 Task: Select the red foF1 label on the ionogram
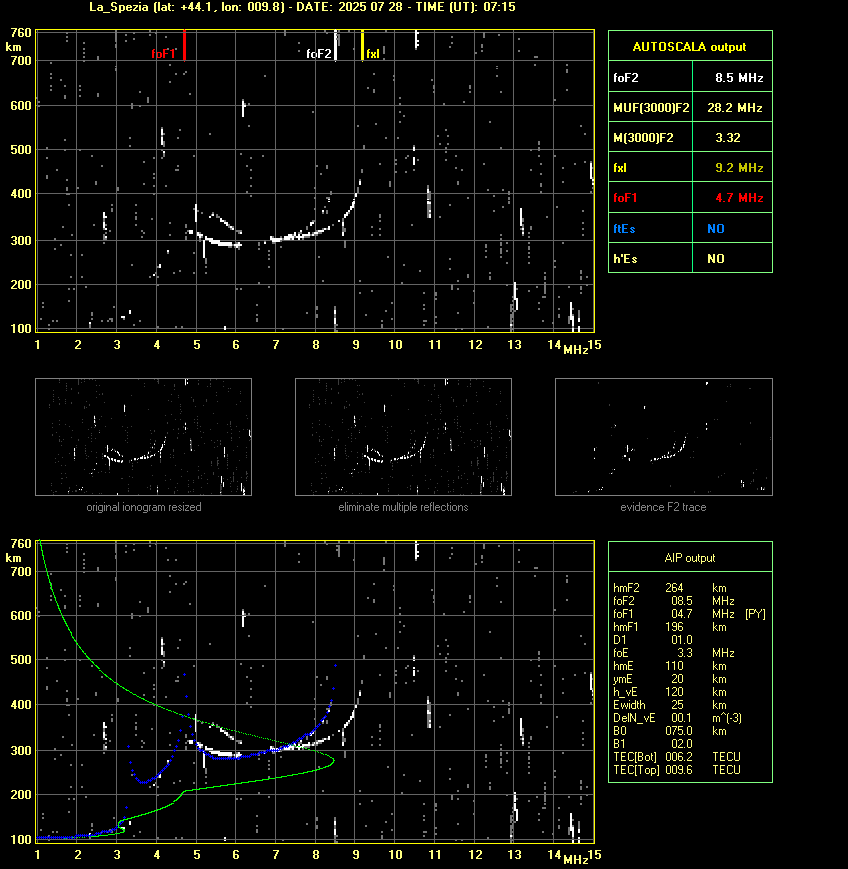click(163, 54)
